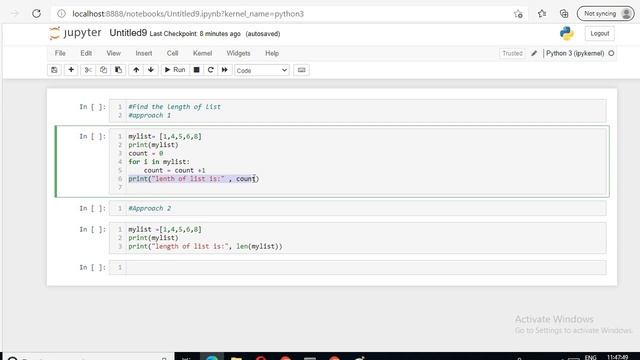View site information icon in address bar
The image size is (640, 360).
pos(61,14)
